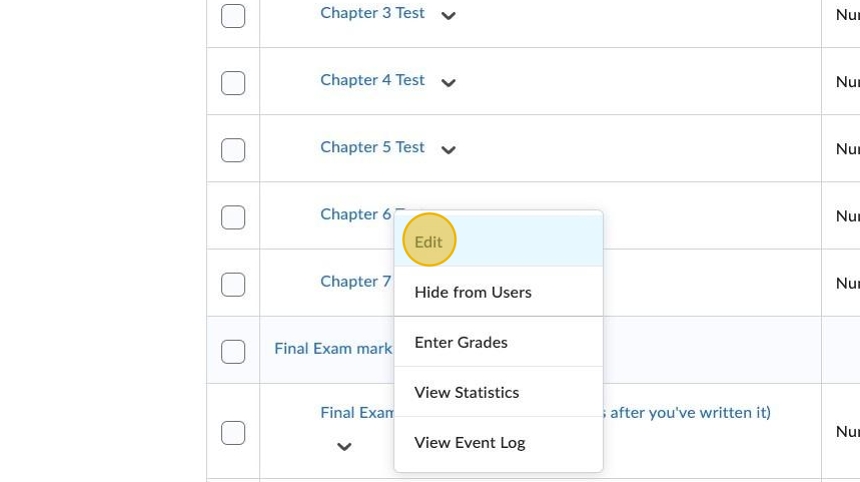860x482 pixels.
Task: Click the Chapter 4 Test link
Action: [x=372, y=80]
